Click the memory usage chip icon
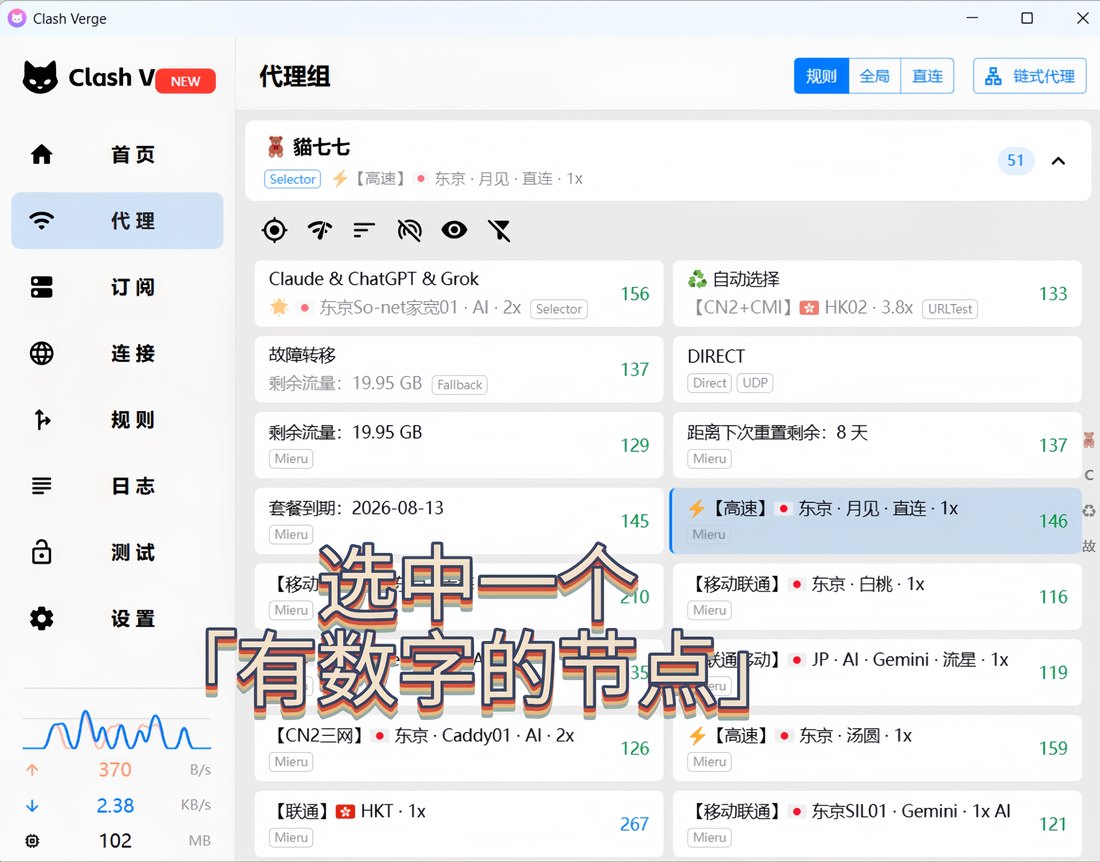 click(32, 840)
